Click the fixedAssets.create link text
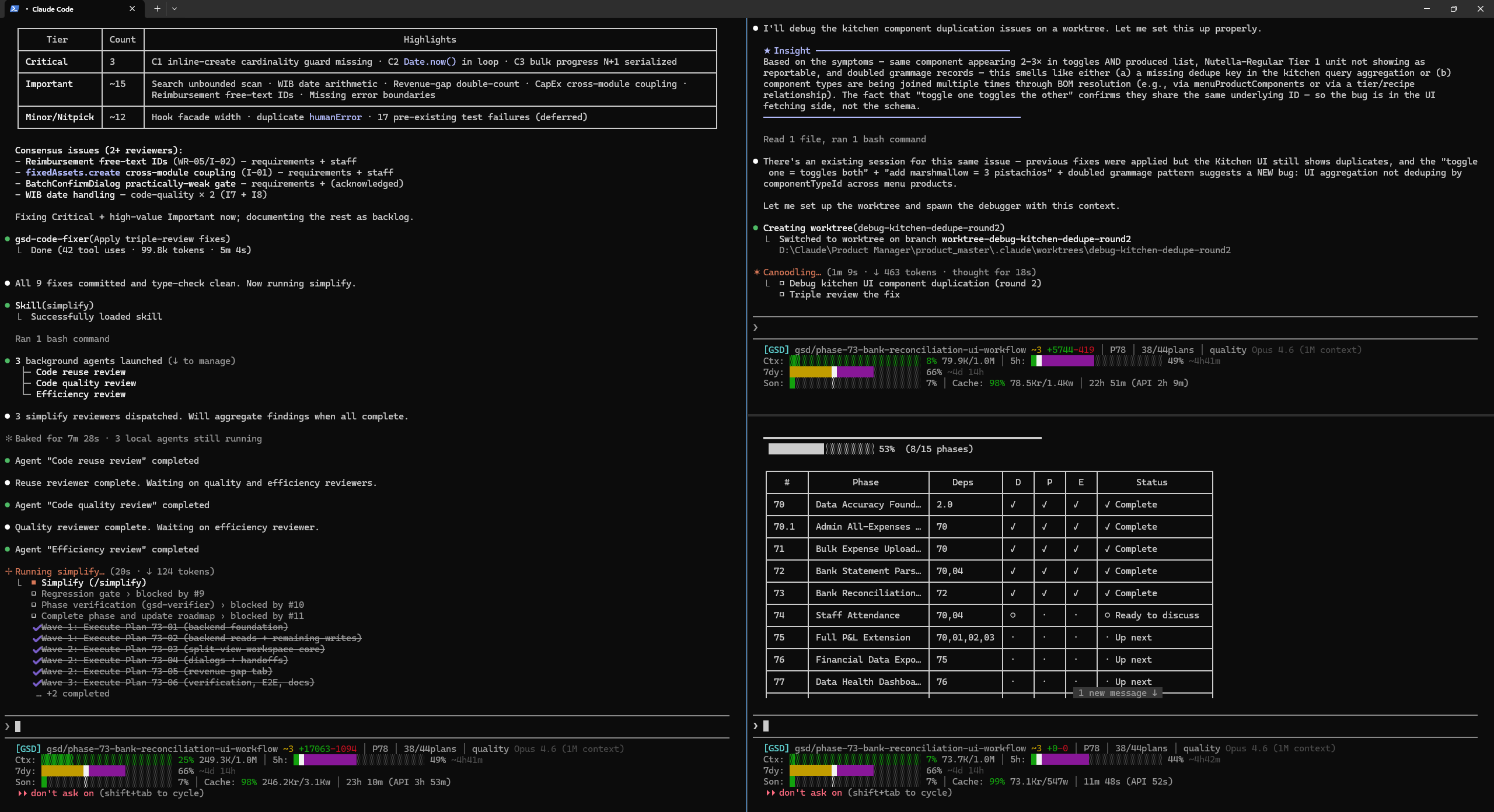The height and width of the screenshot is (812, 1494). (73, 173)
